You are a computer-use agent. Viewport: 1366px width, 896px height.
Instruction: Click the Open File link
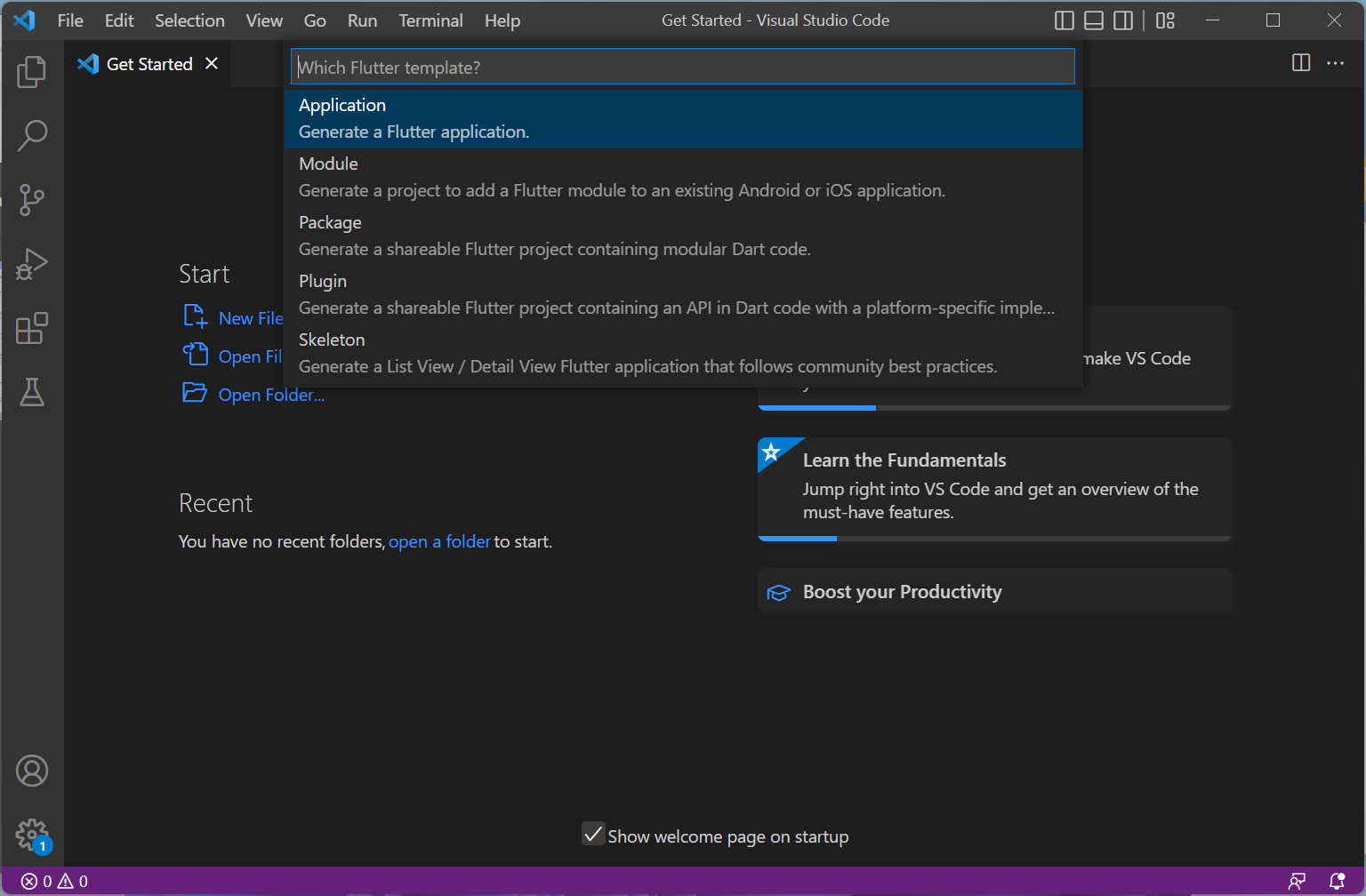[x=250, y=356]
